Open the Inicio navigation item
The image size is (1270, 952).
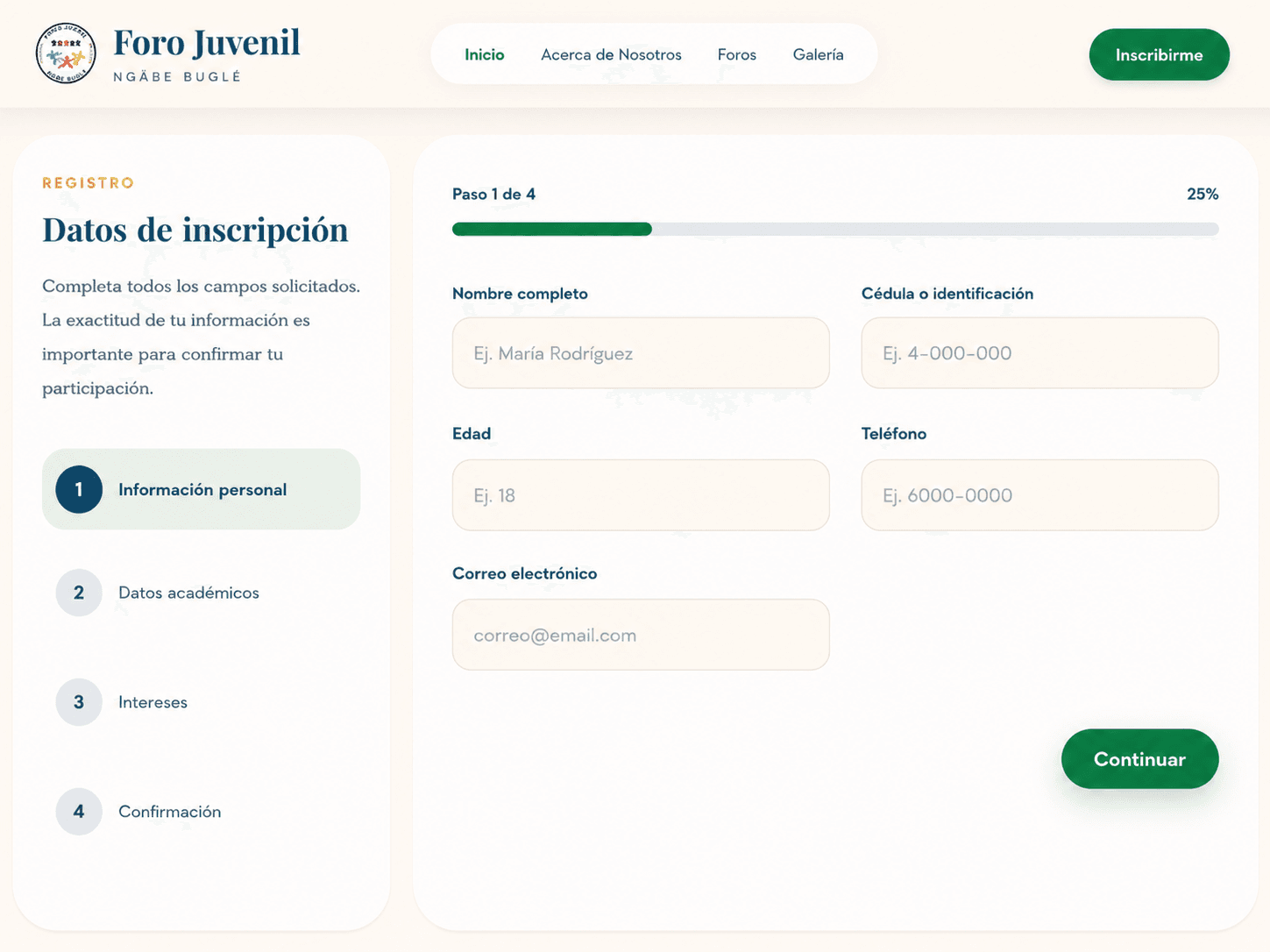[x=485, y=54]
